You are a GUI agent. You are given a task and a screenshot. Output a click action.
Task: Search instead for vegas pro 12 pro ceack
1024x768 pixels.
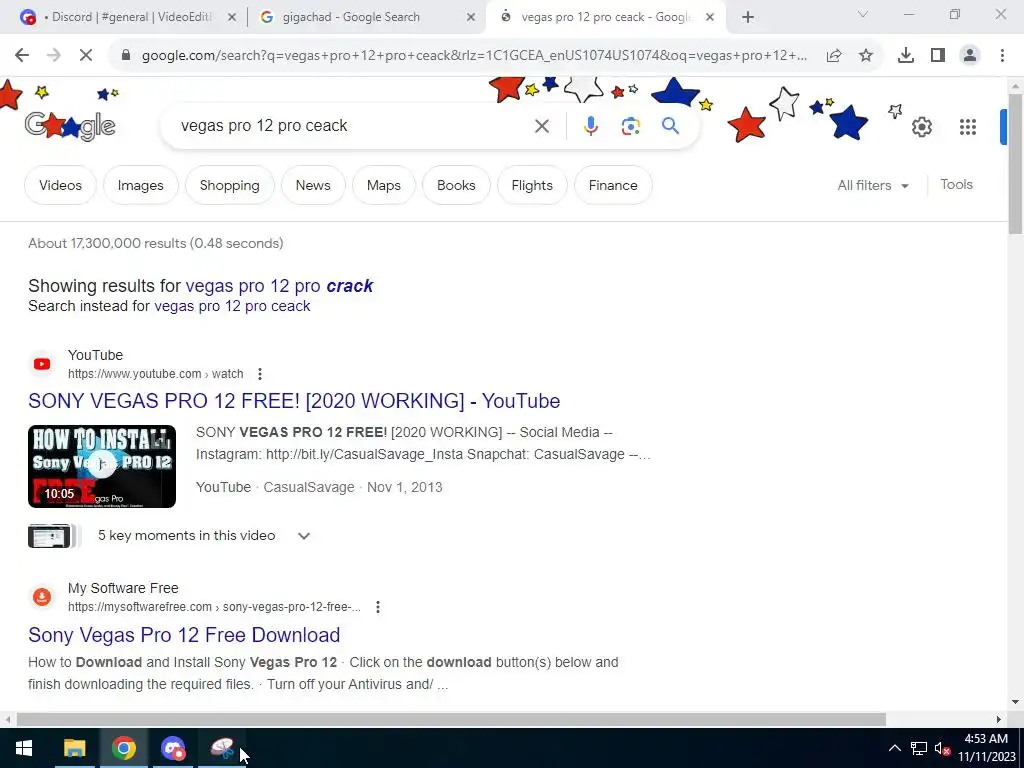(232, 306)
